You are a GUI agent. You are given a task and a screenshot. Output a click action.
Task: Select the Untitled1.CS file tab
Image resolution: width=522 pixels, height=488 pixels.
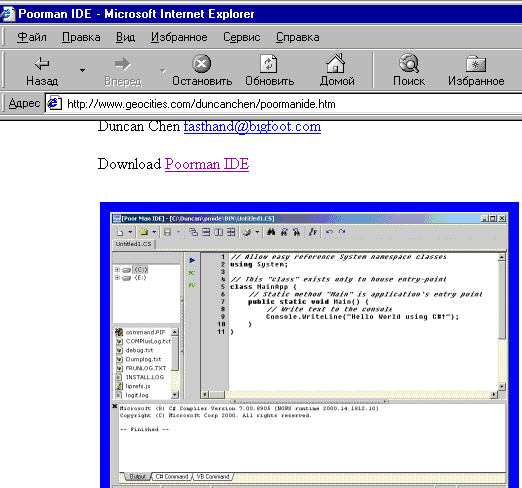(134, 244)
